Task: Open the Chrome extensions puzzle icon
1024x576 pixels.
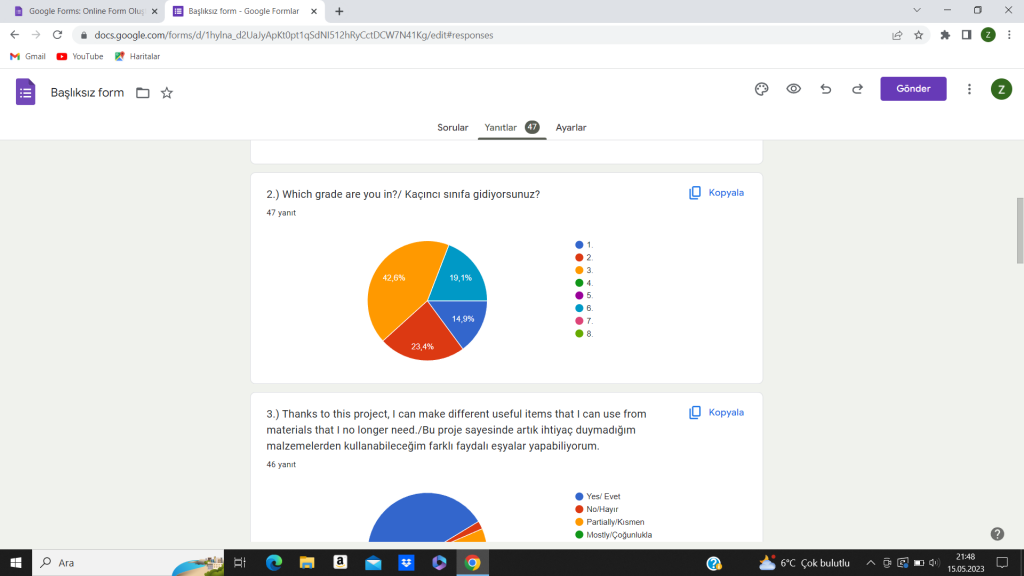Action: pos(944,33)
